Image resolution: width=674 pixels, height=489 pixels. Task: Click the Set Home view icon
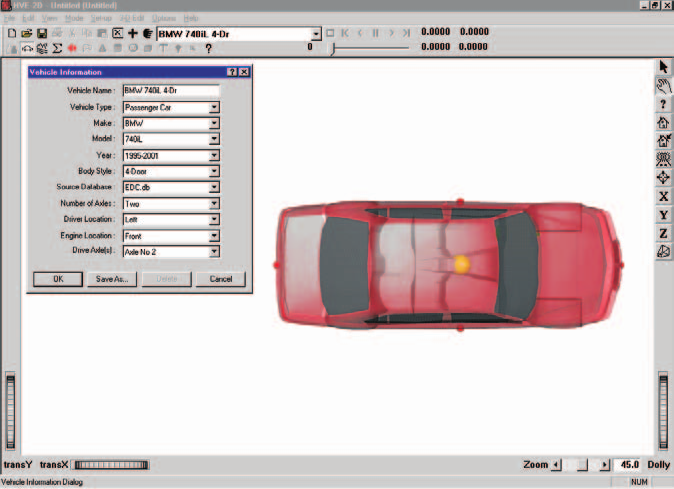pos(663,141)
